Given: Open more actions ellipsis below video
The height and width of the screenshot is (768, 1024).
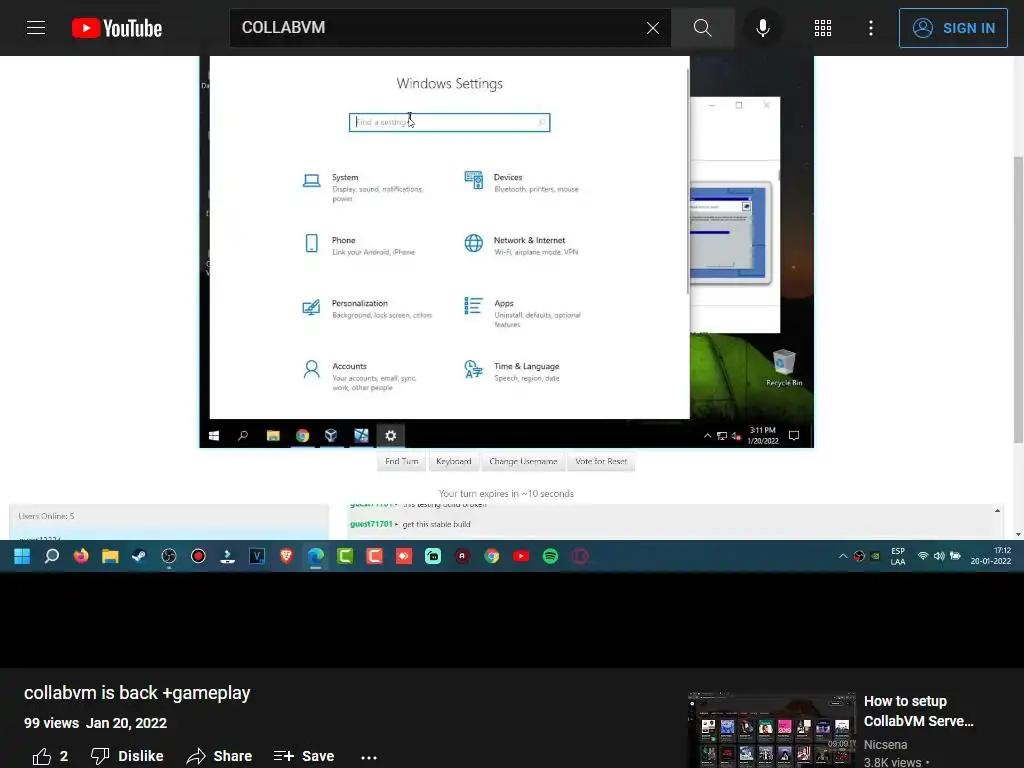Looking at the screenshot, I should click(x=369, y=757).
